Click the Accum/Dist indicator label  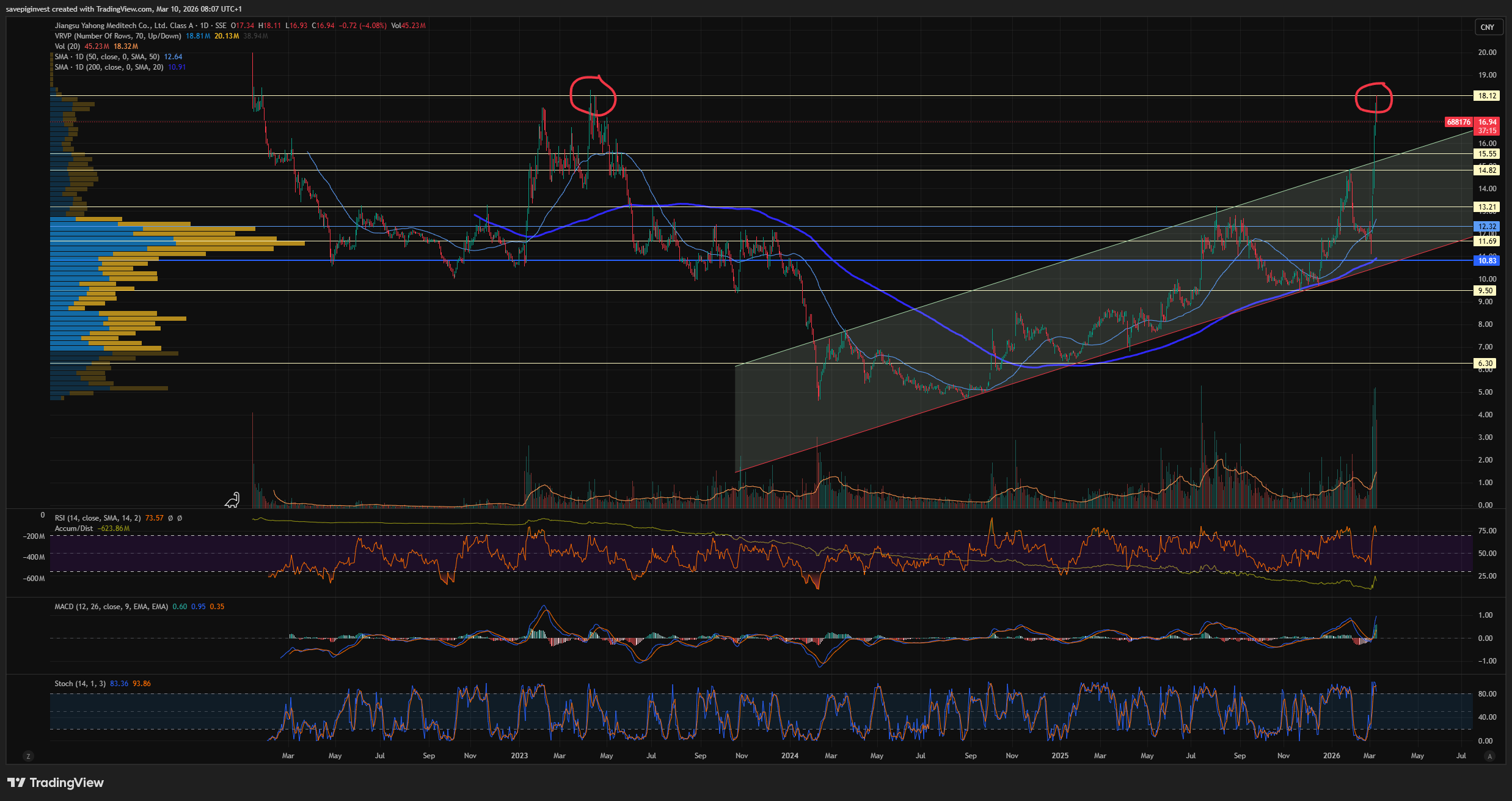coord(74,529)
